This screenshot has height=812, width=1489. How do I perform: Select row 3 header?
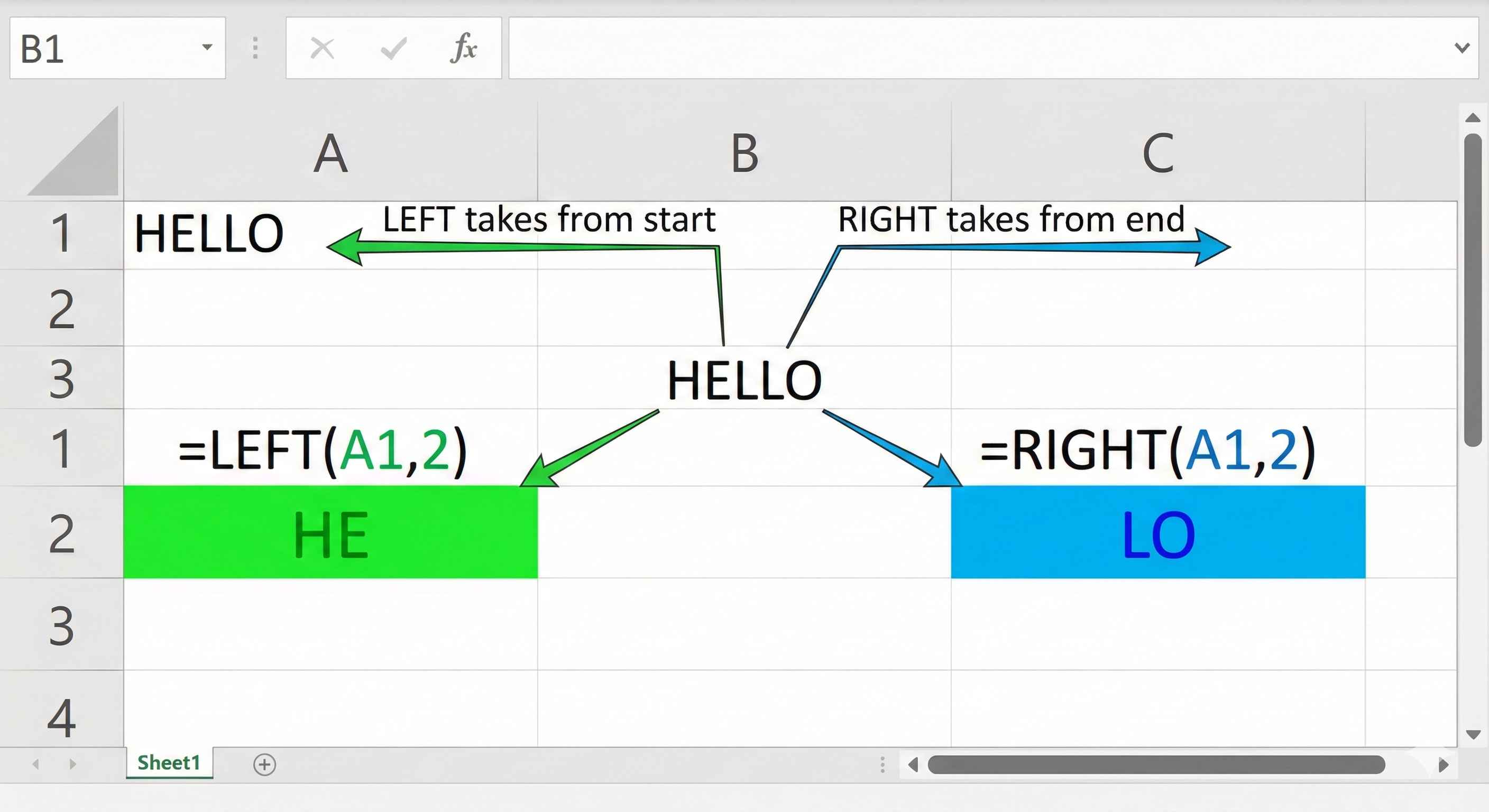point(61,379)
